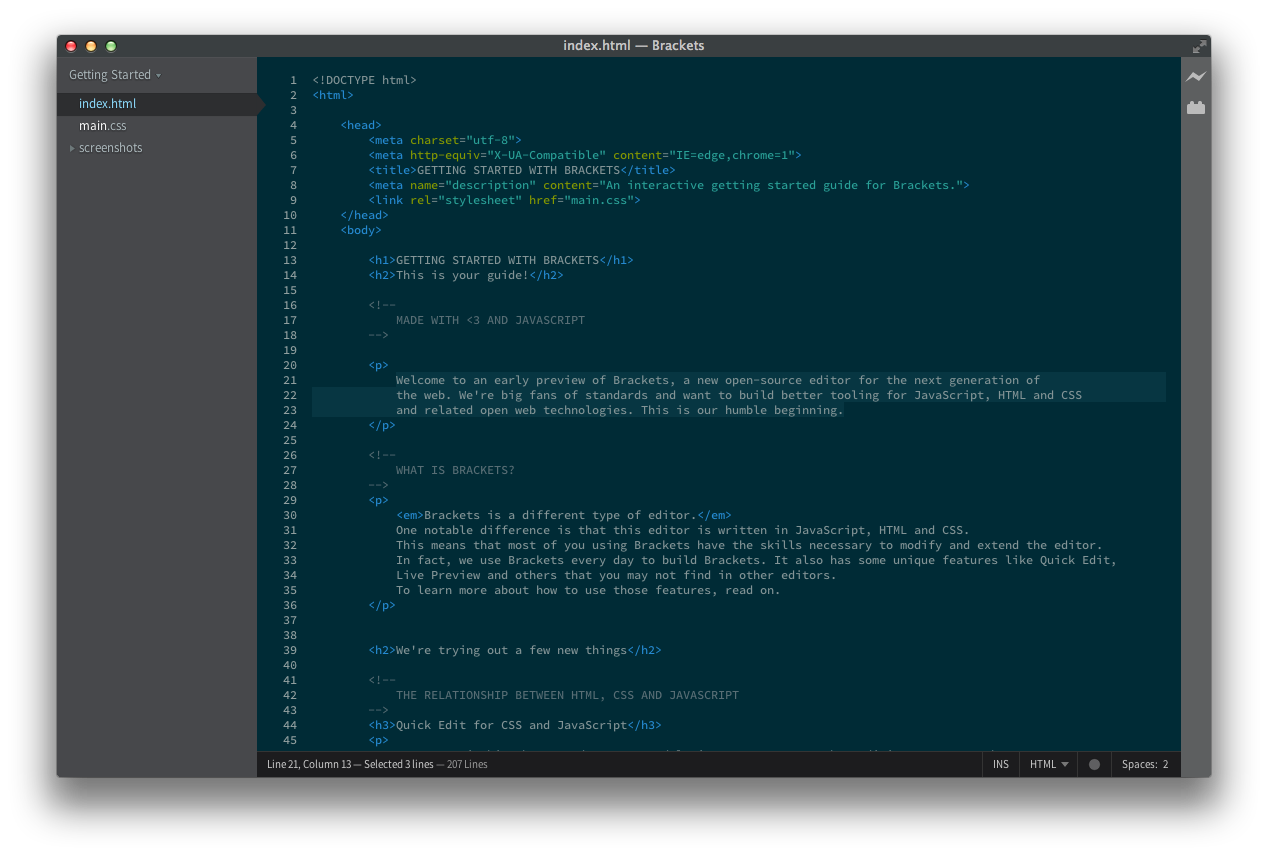Click the line 'To learn more about how'
Screen dimensions: 1268x856
pos(588,590)
